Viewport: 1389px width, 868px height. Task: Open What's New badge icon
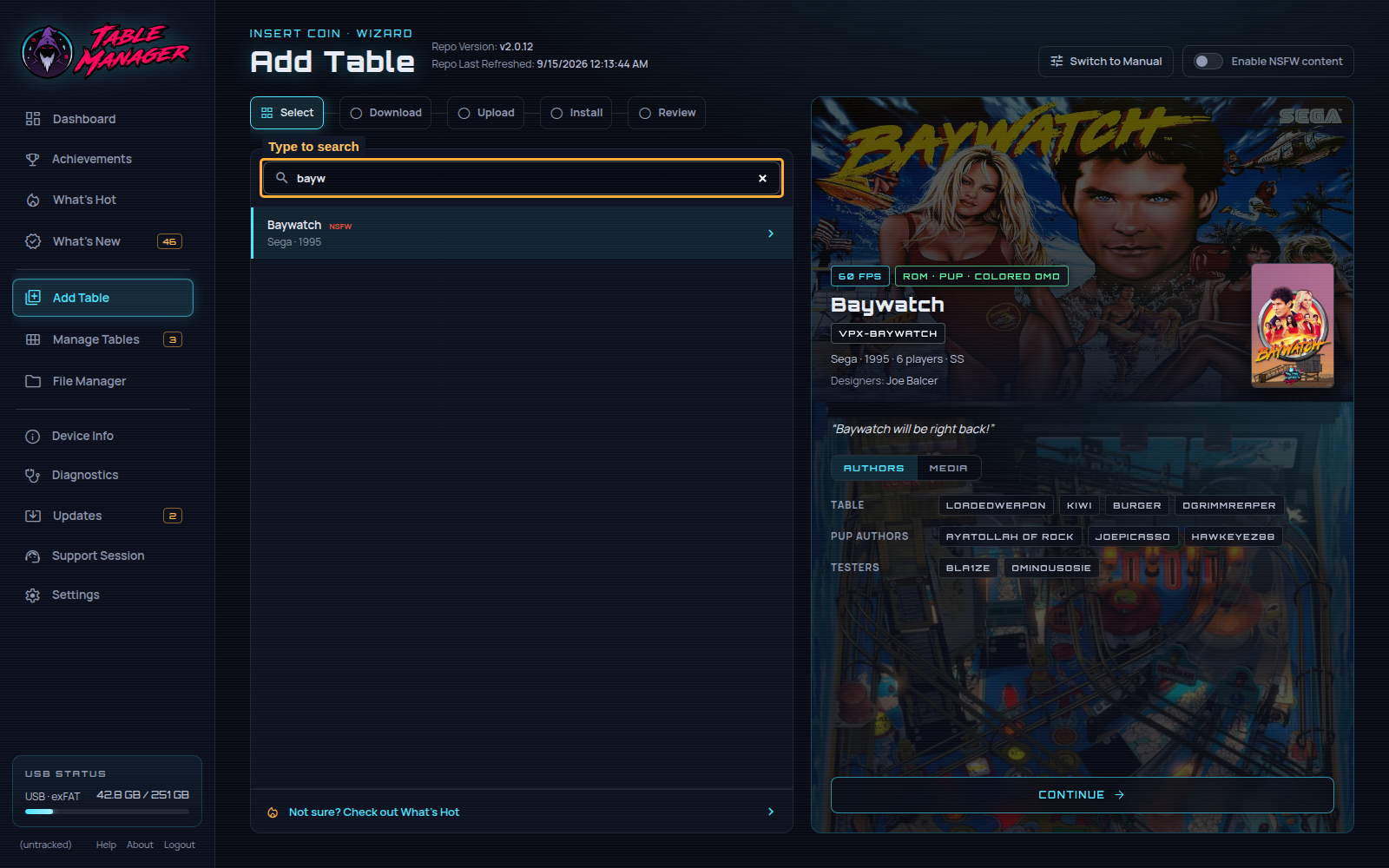33,241
